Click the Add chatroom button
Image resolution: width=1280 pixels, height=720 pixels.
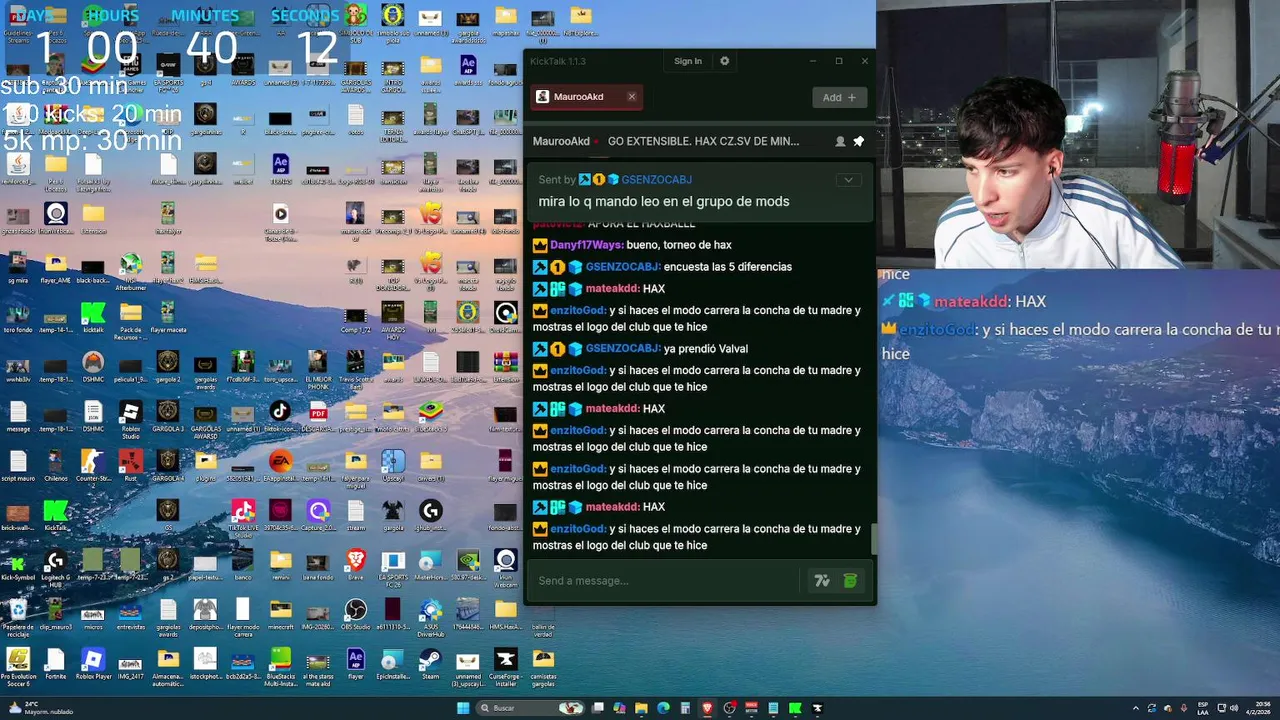coord(839,97)
